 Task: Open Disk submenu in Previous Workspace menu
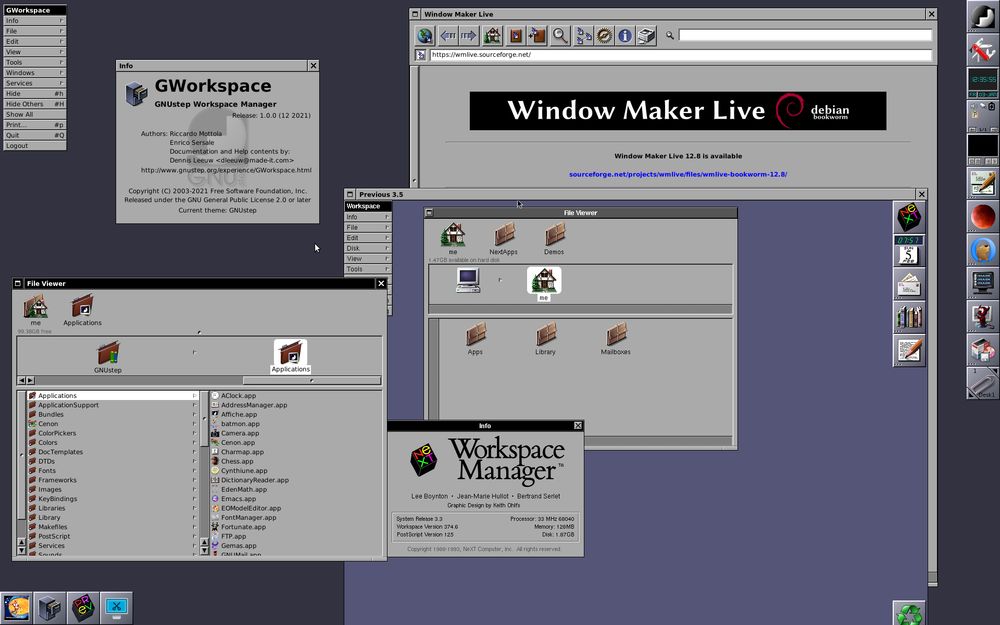(368, 248)
